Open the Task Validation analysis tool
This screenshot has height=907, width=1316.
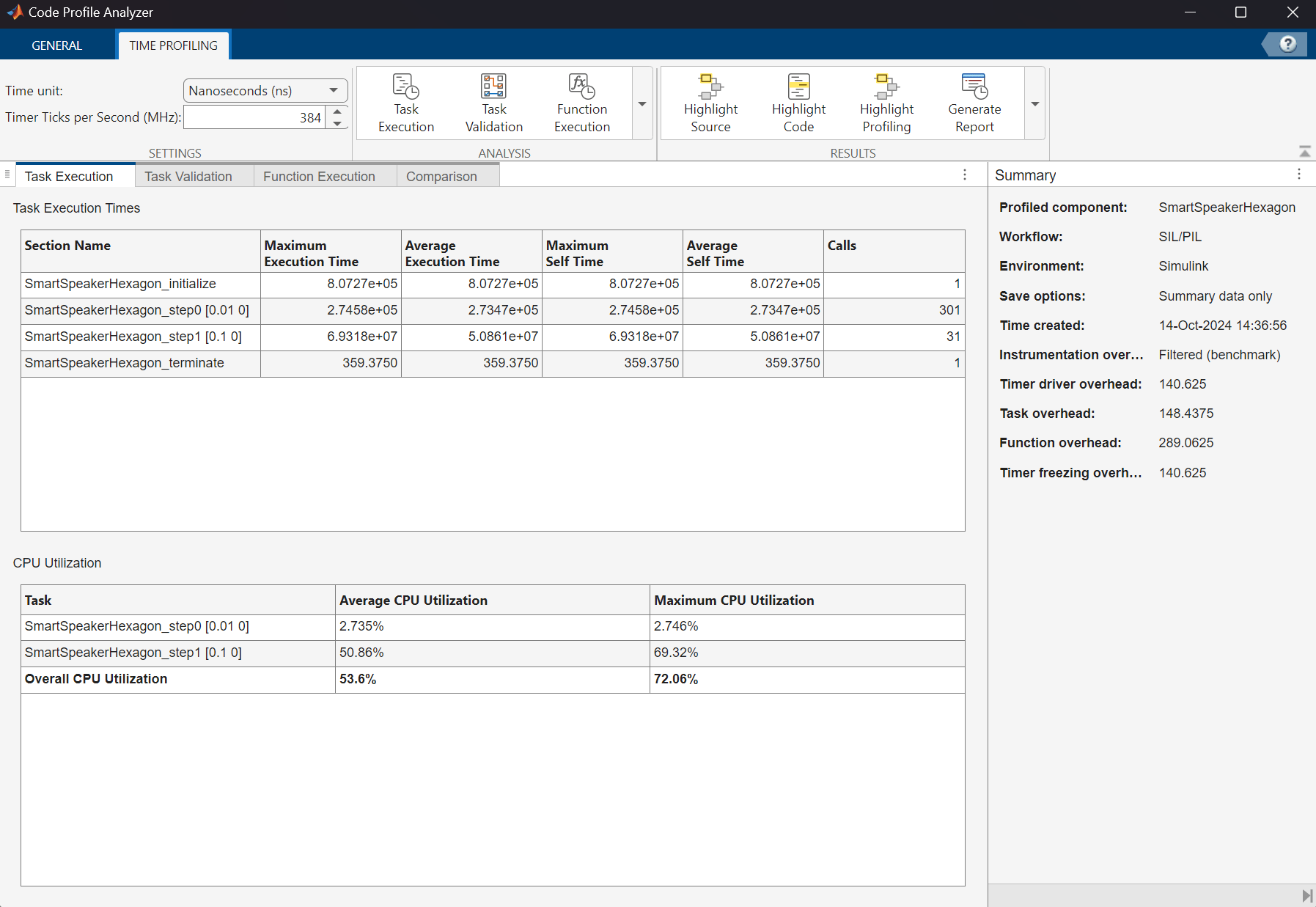493,103
